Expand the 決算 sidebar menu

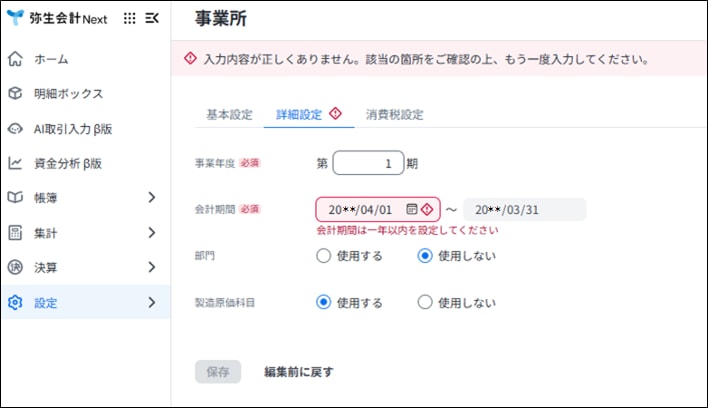[151, 267]
